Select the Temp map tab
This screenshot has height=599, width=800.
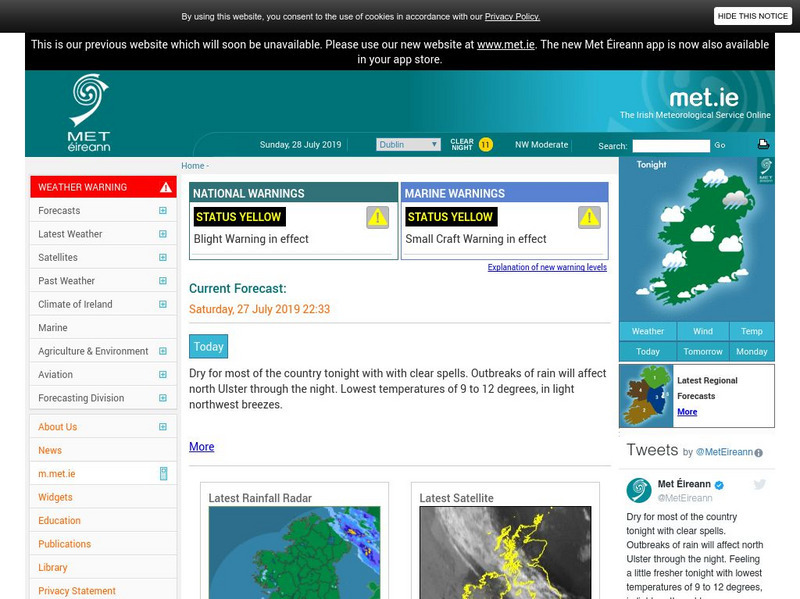752,331
